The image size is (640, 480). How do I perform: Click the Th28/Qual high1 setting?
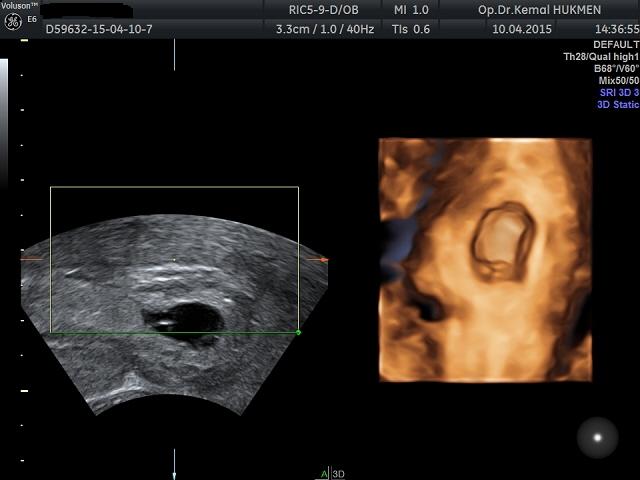[601, 57]
